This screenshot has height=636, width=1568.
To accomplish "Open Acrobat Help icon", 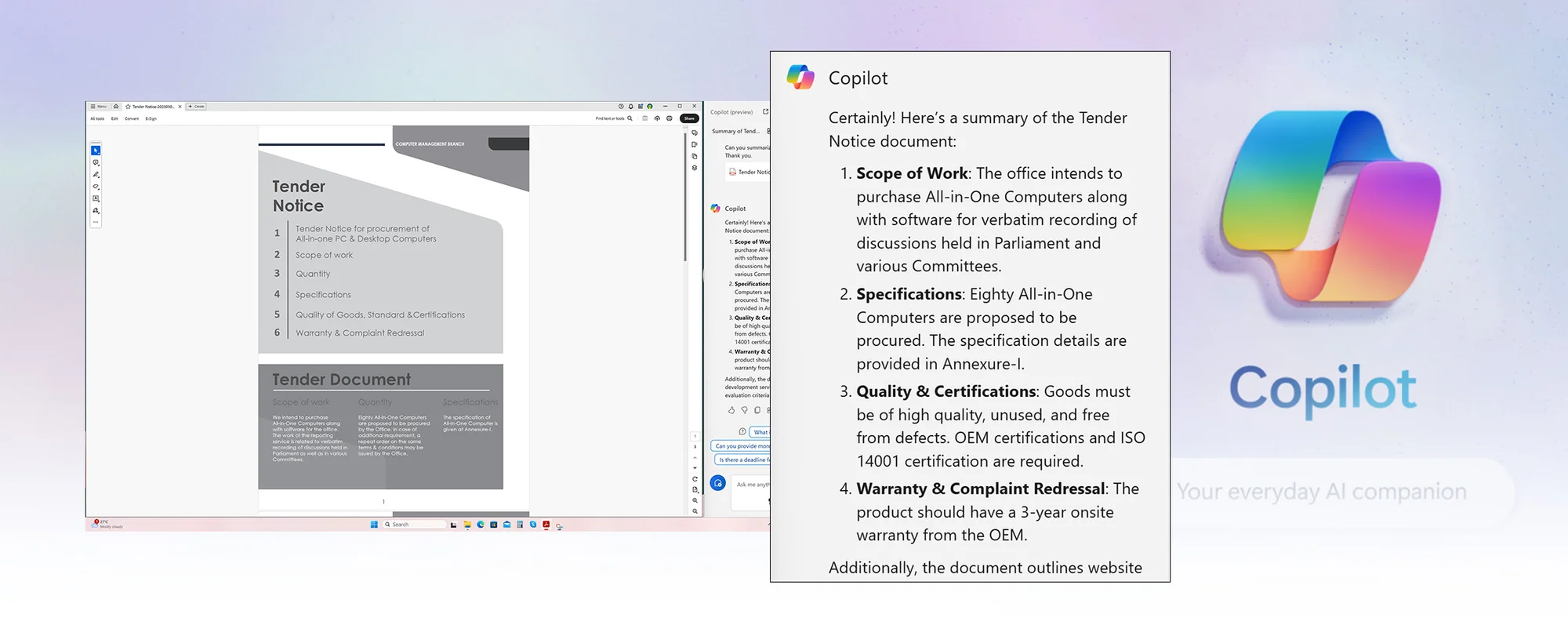I will click(x=621, y=107).
